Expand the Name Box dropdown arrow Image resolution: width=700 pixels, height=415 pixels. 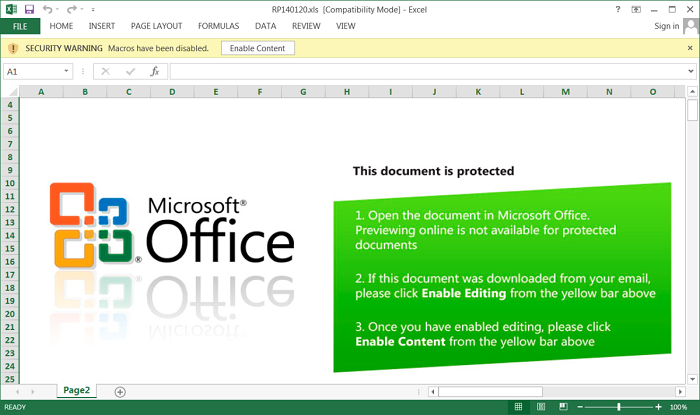tap(67, 71)
